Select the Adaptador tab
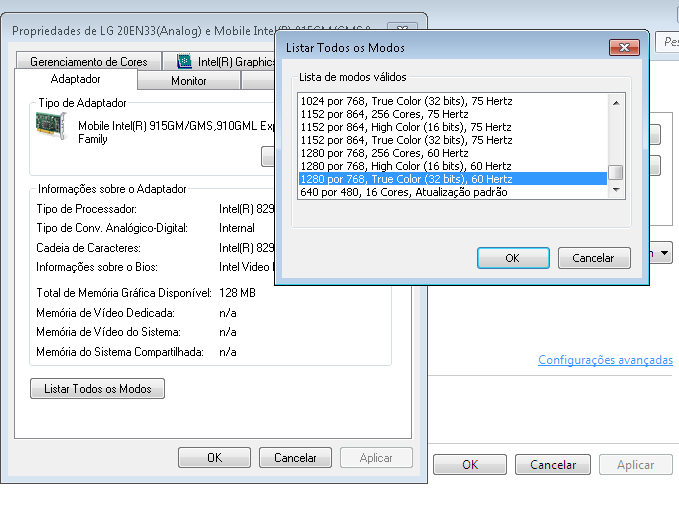 coord(76,79)
